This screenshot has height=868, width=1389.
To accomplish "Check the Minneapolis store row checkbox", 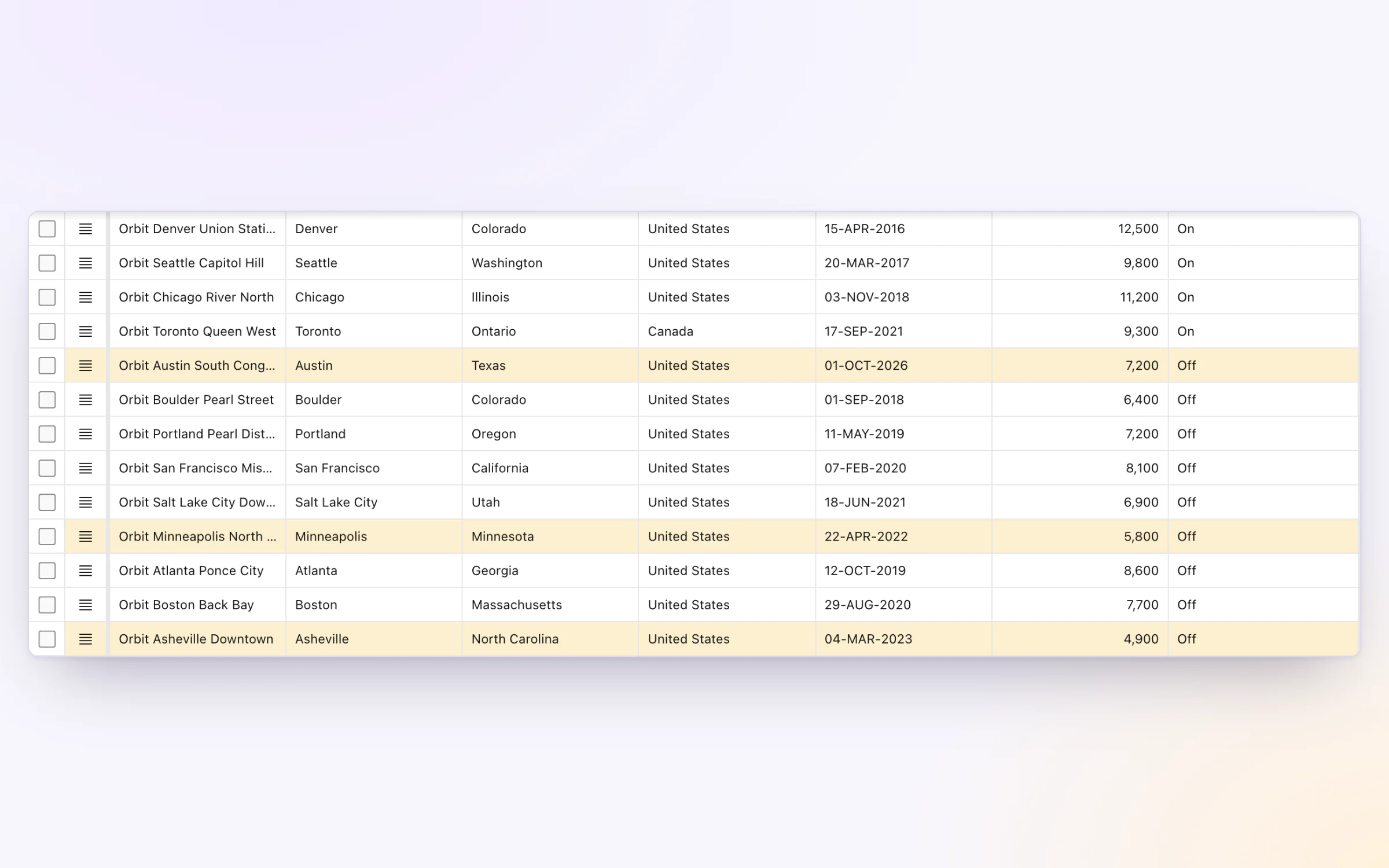I will [47, 536].
